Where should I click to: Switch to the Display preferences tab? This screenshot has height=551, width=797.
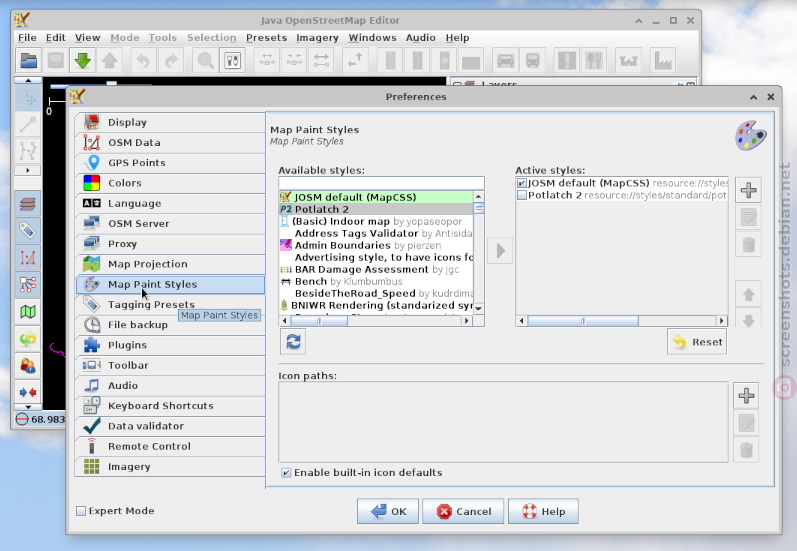[170, 123]
